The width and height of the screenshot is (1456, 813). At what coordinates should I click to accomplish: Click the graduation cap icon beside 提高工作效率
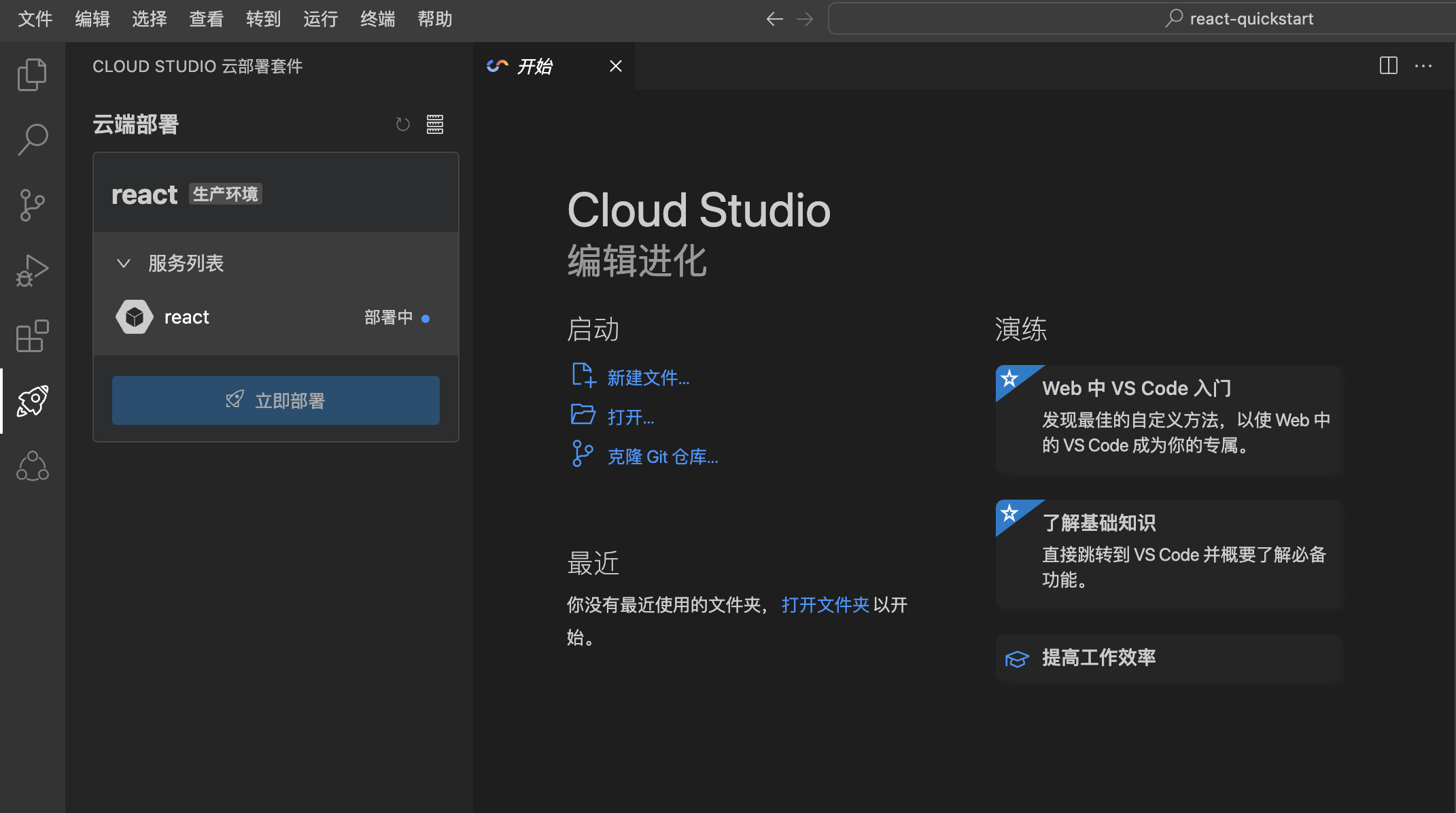pyautogui.click(x=1017, y=659)
